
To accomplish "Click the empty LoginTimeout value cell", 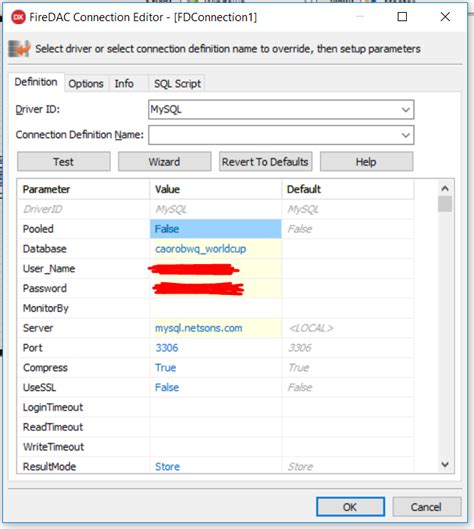I will tap(215, 408).
